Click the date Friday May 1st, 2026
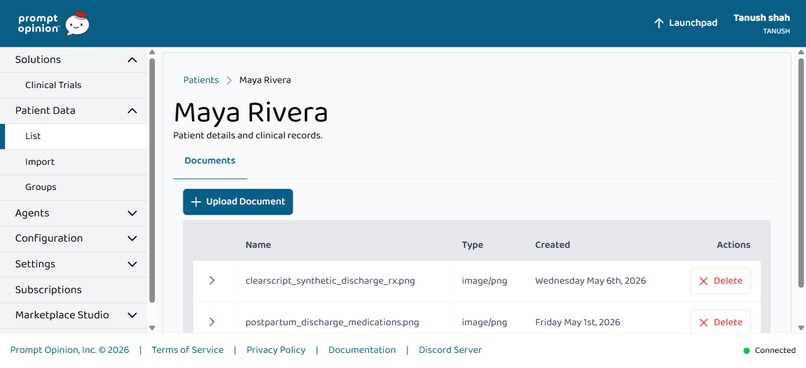806x368 pixels. coord(577,323)
